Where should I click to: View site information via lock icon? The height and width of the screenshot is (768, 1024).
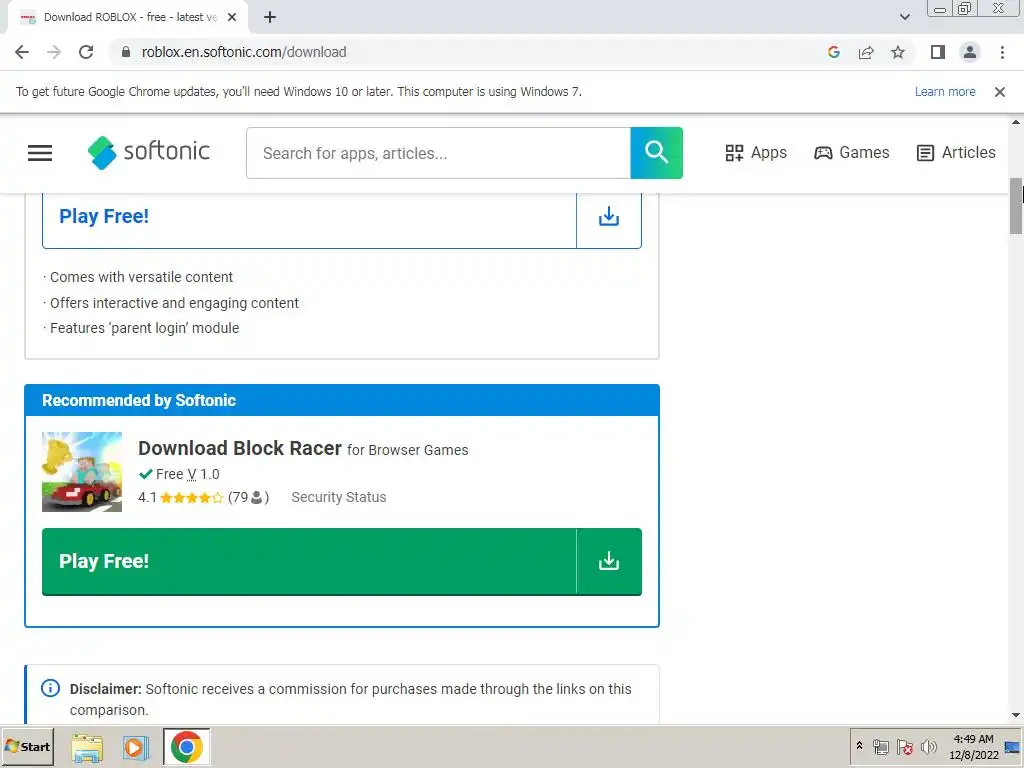125,52
